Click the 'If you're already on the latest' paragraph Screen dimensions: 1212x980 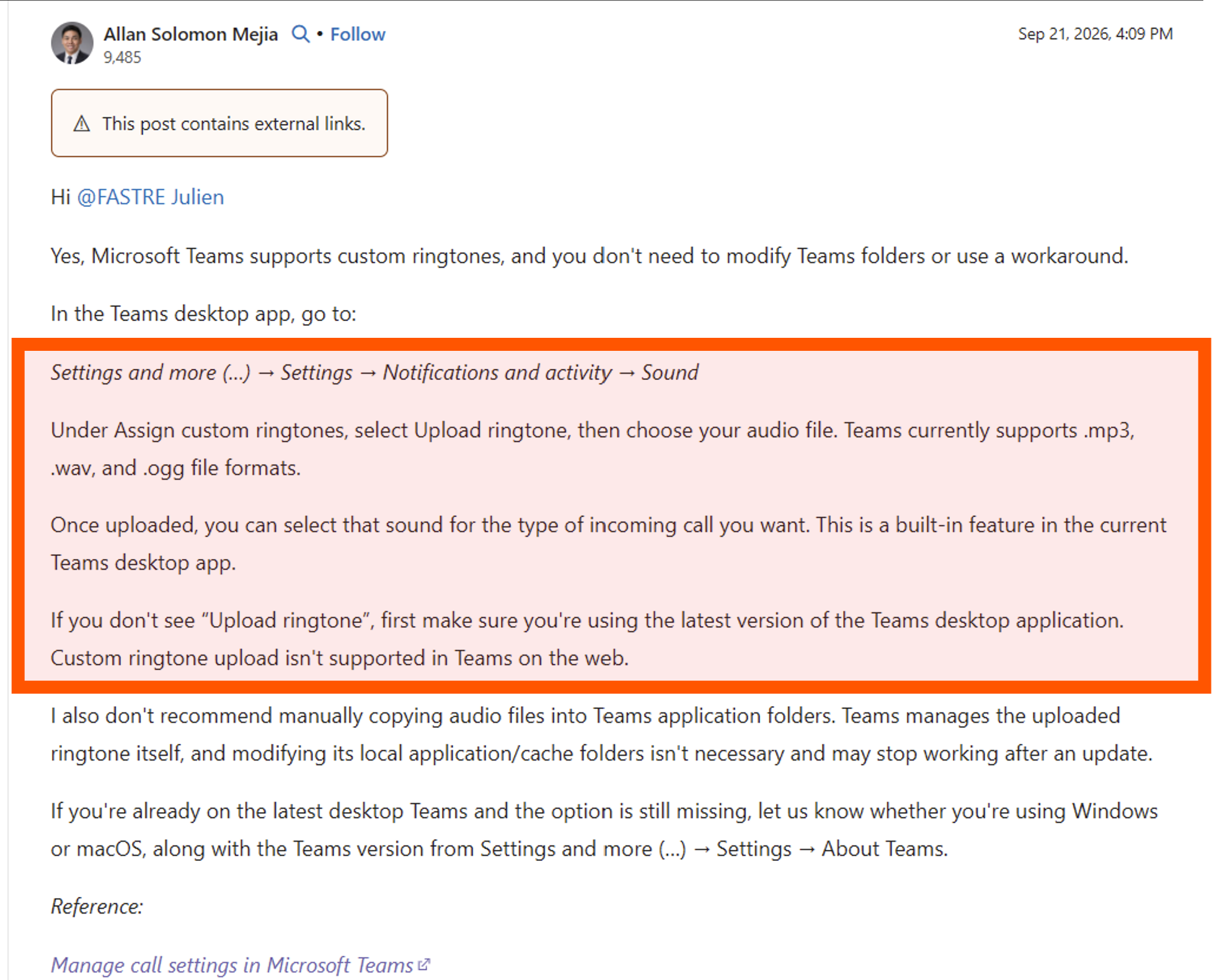(604, 830)
